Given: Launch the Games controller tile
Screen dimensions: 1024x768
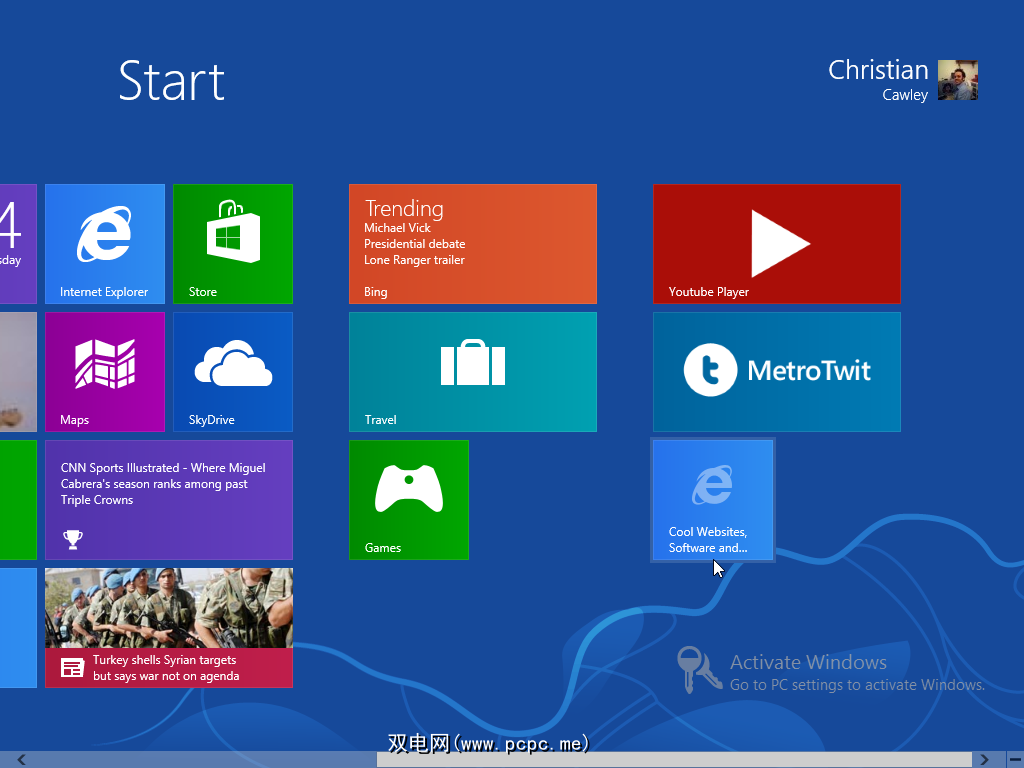Looking at the screenshot, I should 408,499.
